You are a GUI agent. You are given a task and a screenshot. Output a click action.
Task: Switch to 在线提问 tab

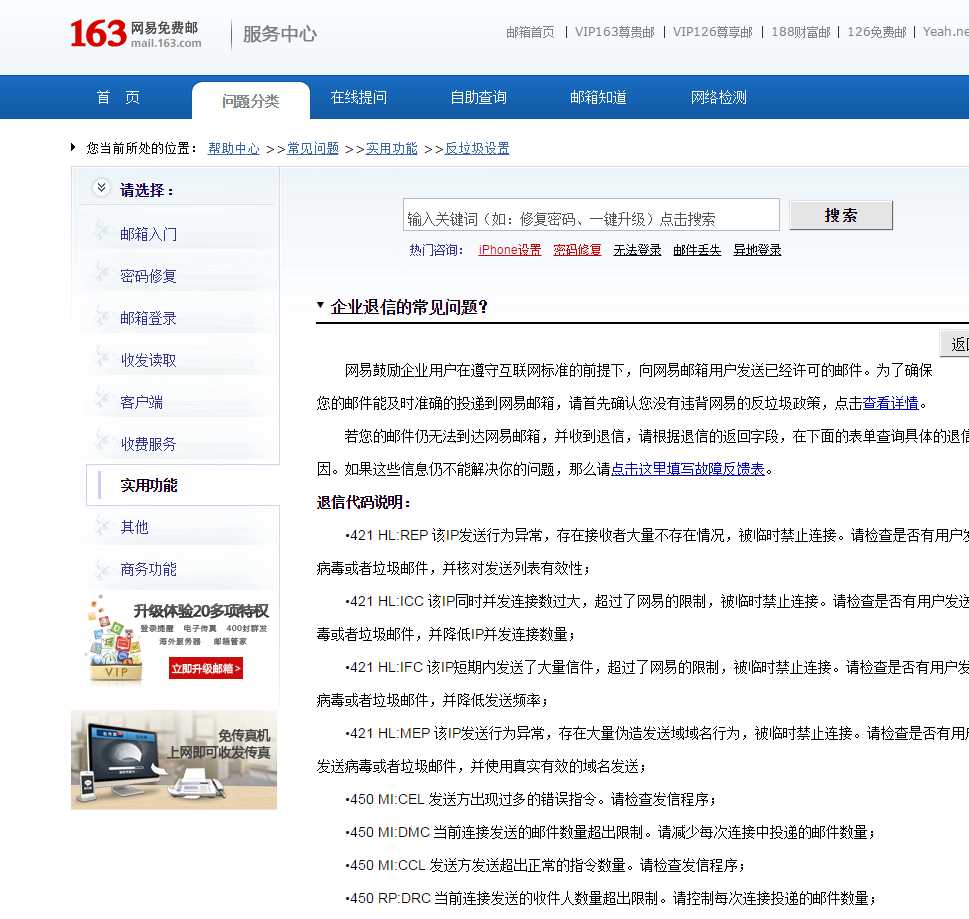pyautogui.click(x=358, y=98)
